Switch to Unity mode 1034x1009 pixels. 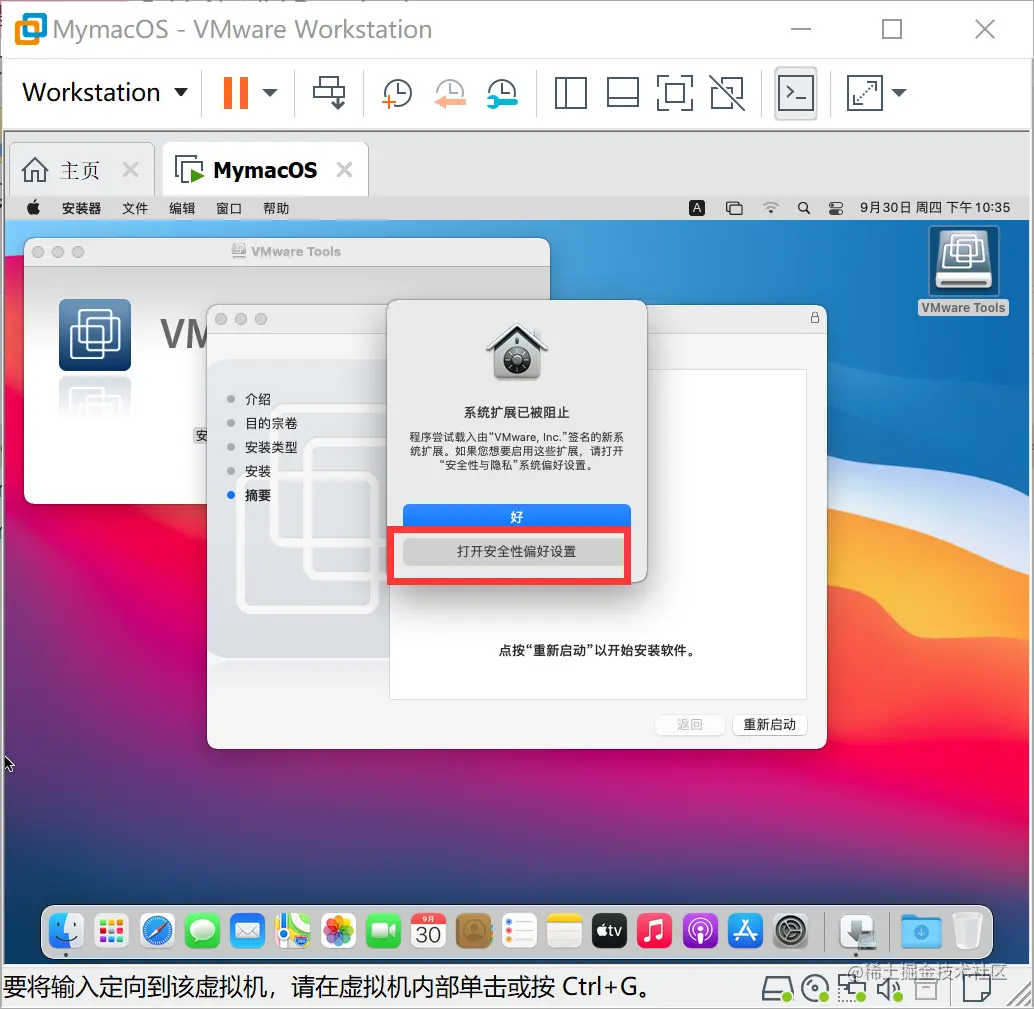pyautogui.click(x=727, y=93)
